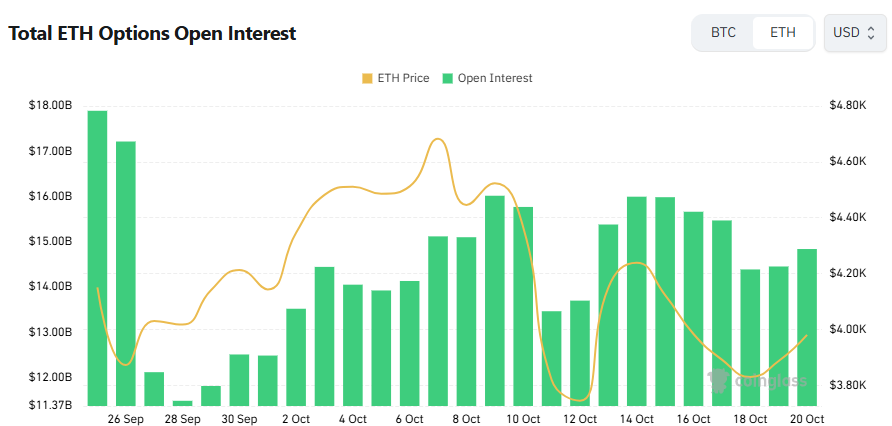Click the bar above 2 Oct label
892x426 pixels.
[x=296, y=356]
